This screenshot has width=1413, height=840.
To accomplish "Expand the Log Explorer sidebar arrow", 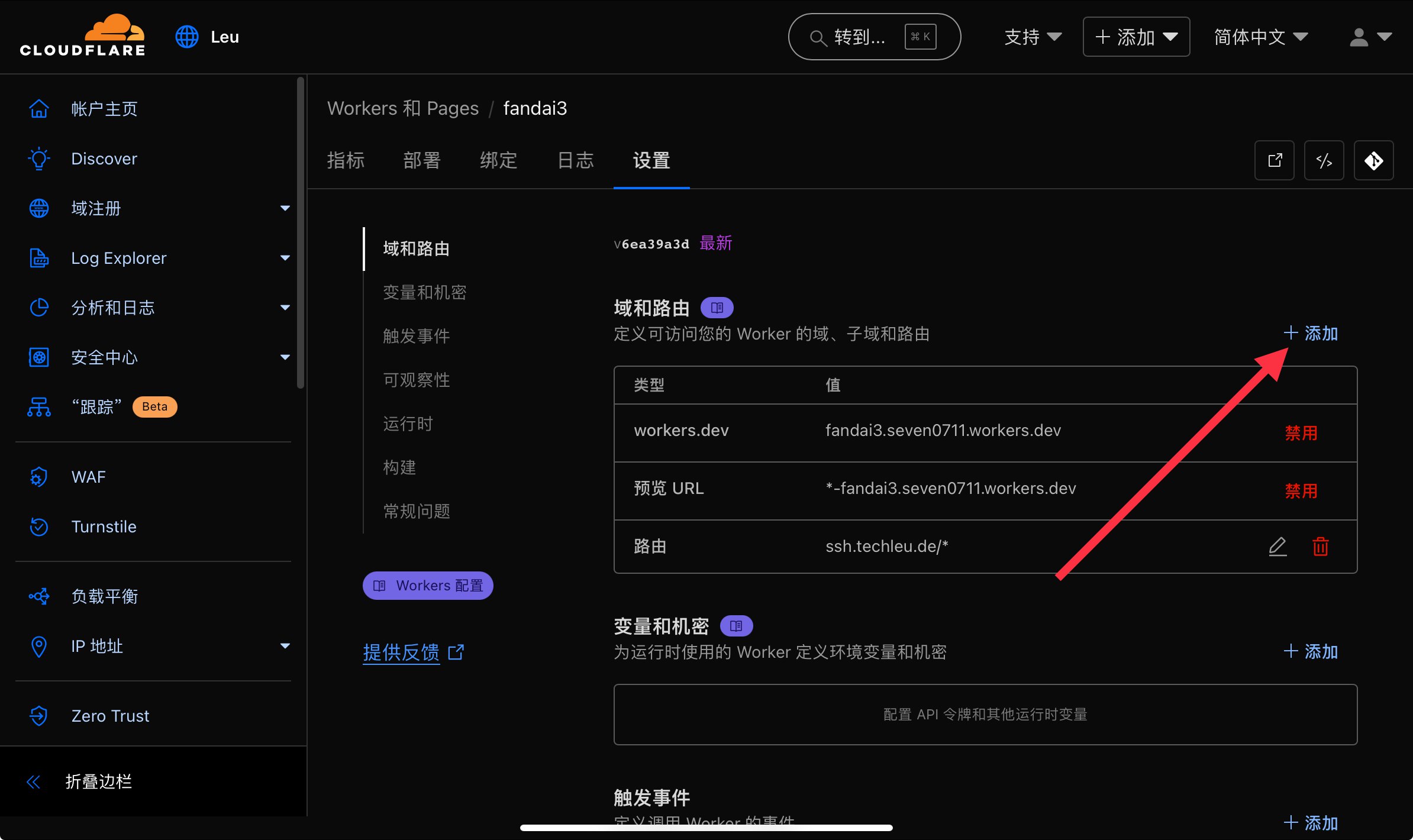I will pos(285,258).
